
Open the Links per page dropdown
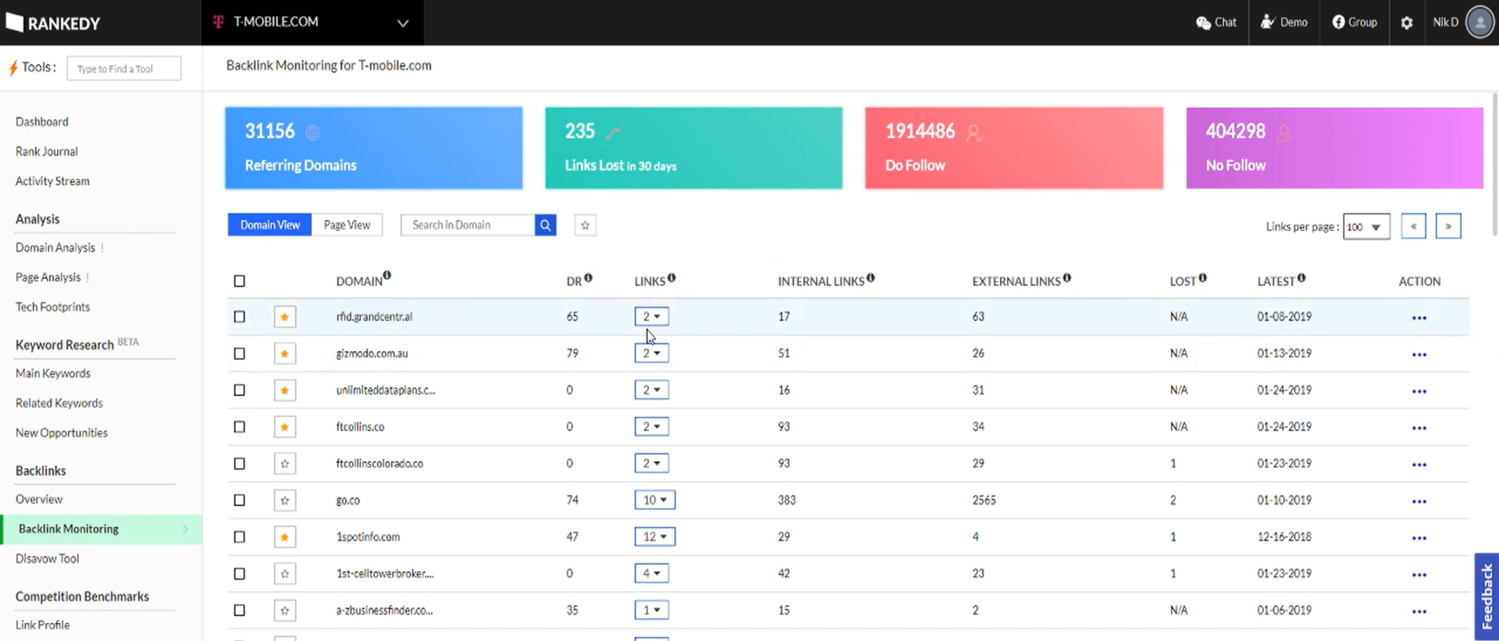[x=1366, y=227]
